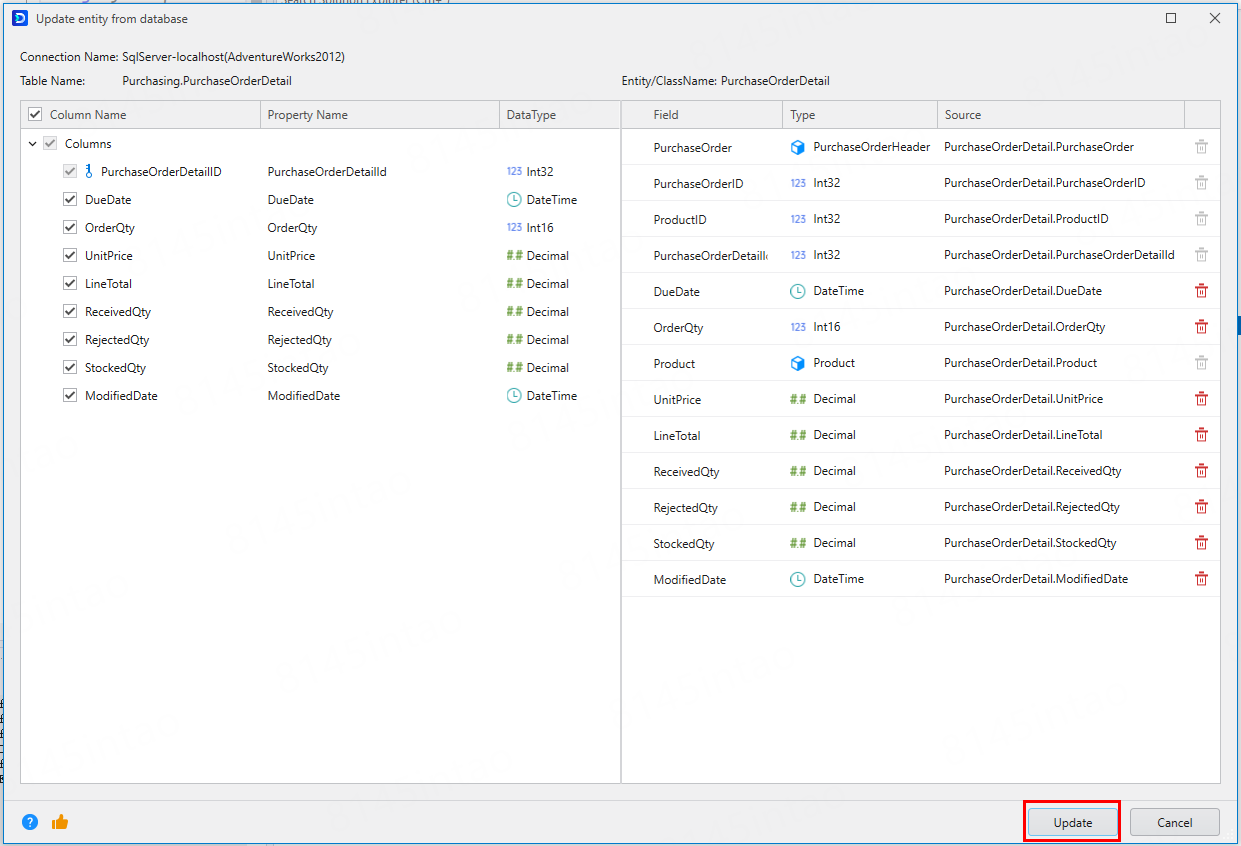Maximize the Update entity dialog window
Viewport: 1241px width, 846px height.
[1171, 18]
